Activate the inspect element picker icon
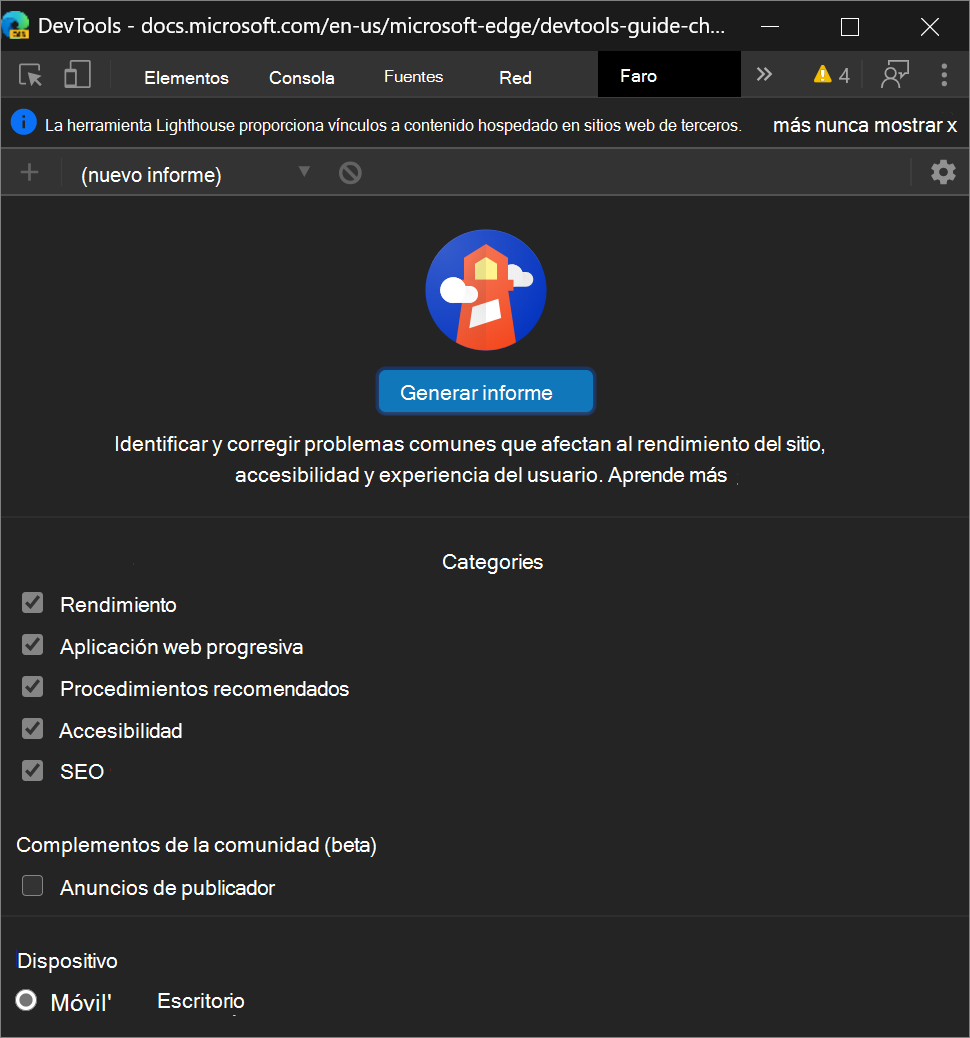This screenshot has width=970, height=1038. coord(30,75)
